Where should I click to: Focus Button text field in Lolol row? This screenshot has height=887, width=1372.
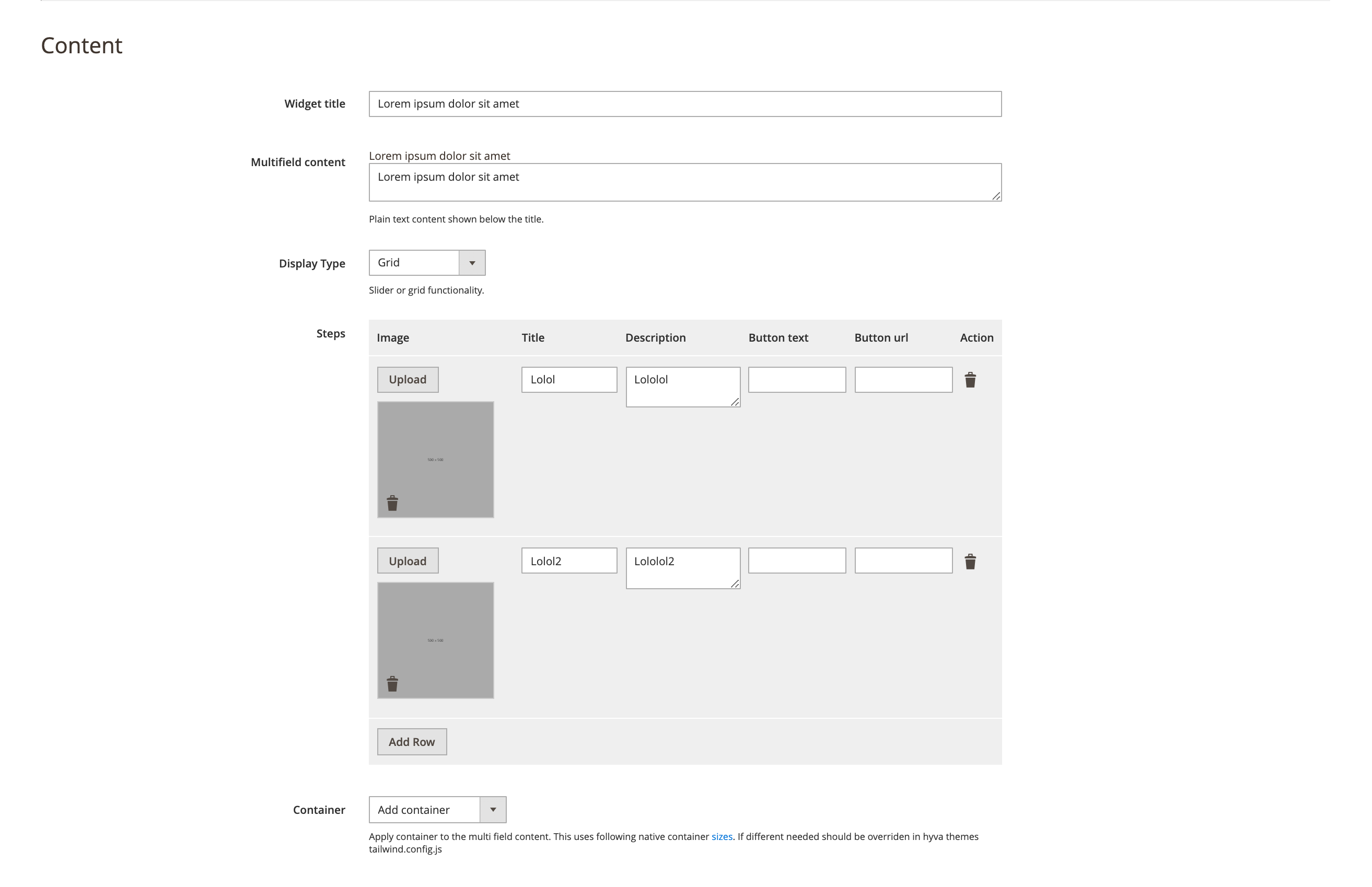point(797,380)
